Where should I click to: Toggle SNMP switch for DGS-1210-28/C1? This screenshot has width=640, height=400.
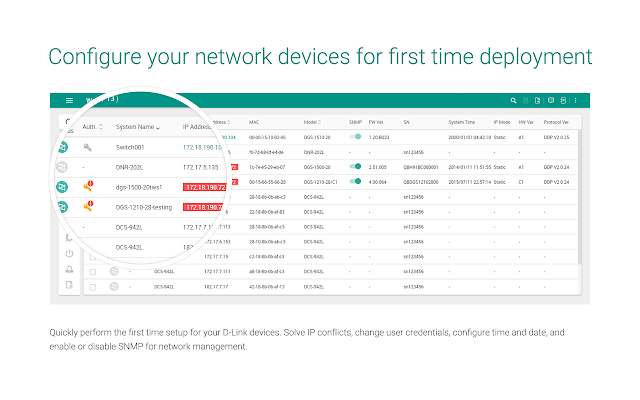click(x=354, y=181)
